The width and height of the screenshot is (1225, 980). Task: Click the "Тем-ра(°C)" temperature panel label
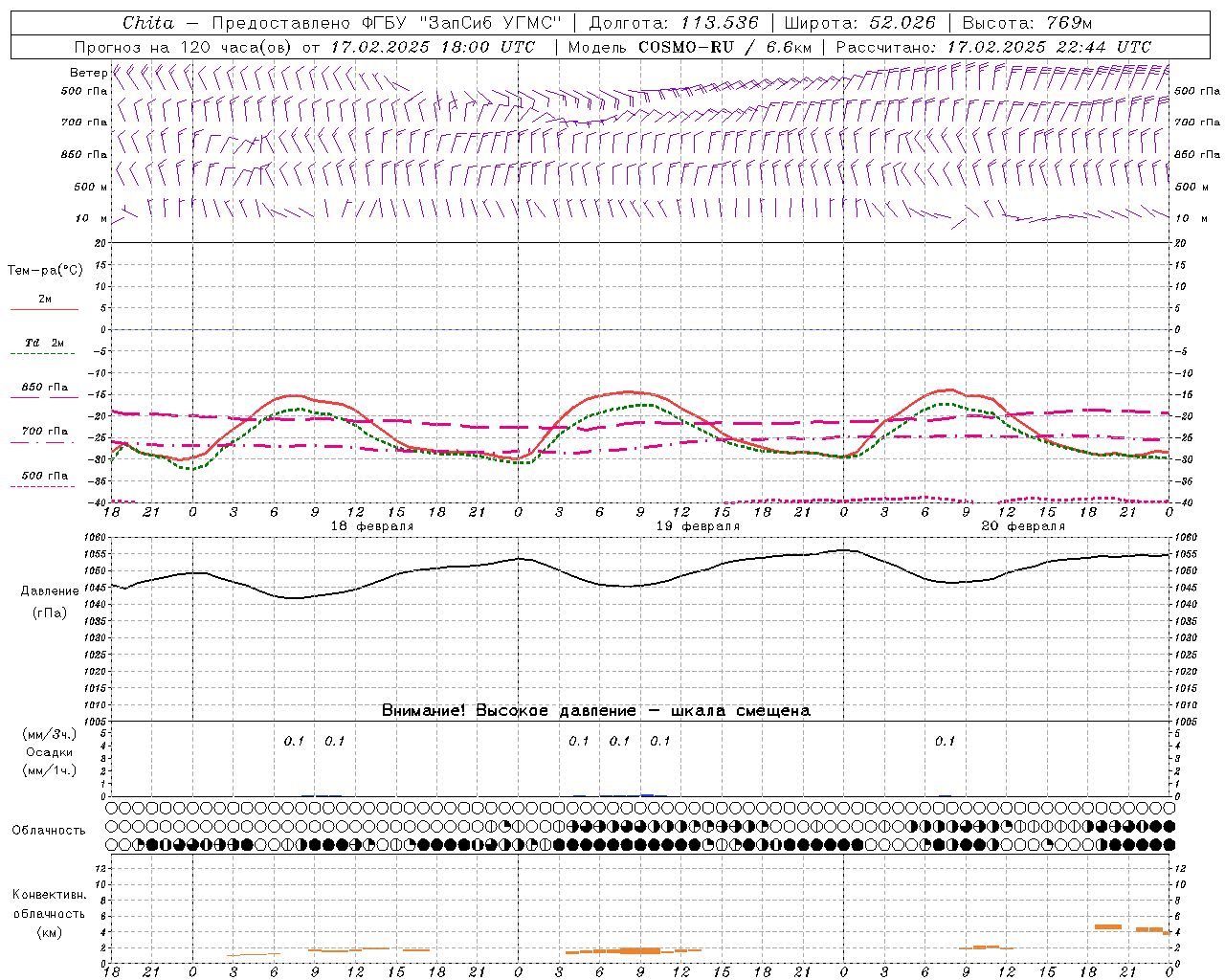(45, 271)
